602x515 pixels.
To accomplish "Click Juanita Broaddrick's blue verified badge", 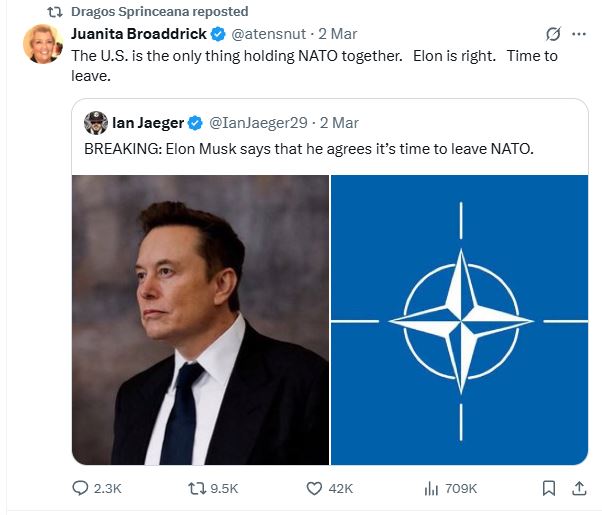I will 217,34.
